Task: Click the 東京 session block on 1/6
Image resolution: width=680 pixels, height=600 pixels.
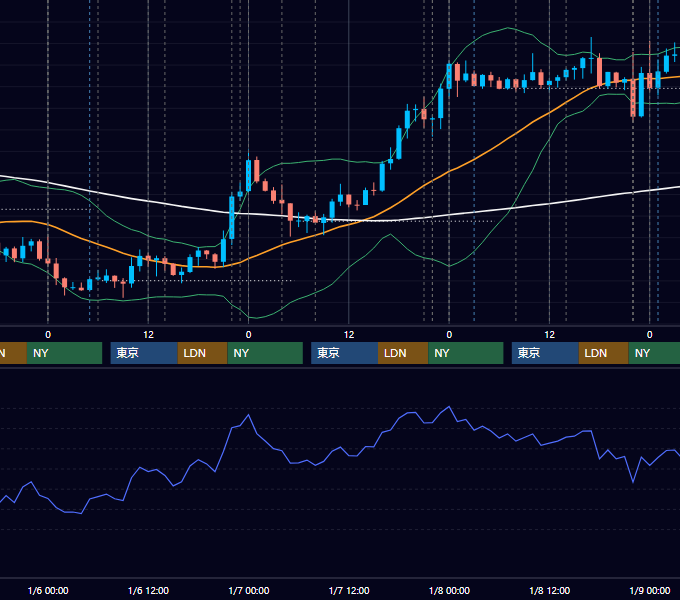Action: [144, 353]
